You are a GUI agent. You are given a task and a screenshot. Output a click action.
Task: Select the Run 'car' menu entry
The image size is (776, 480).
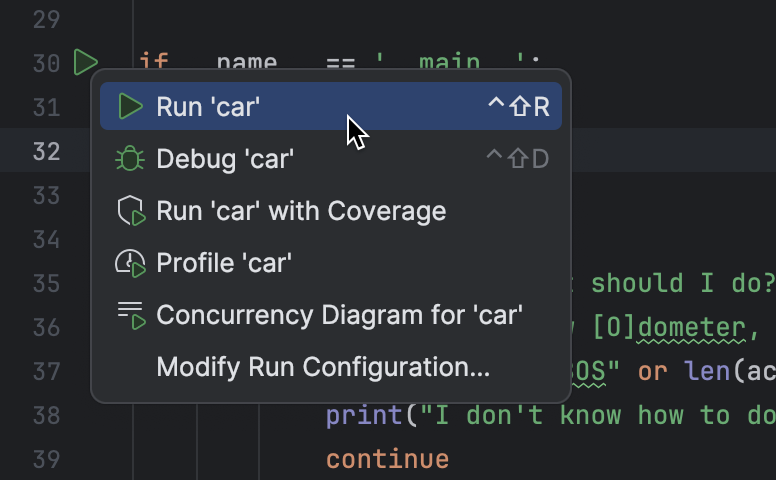208,107
